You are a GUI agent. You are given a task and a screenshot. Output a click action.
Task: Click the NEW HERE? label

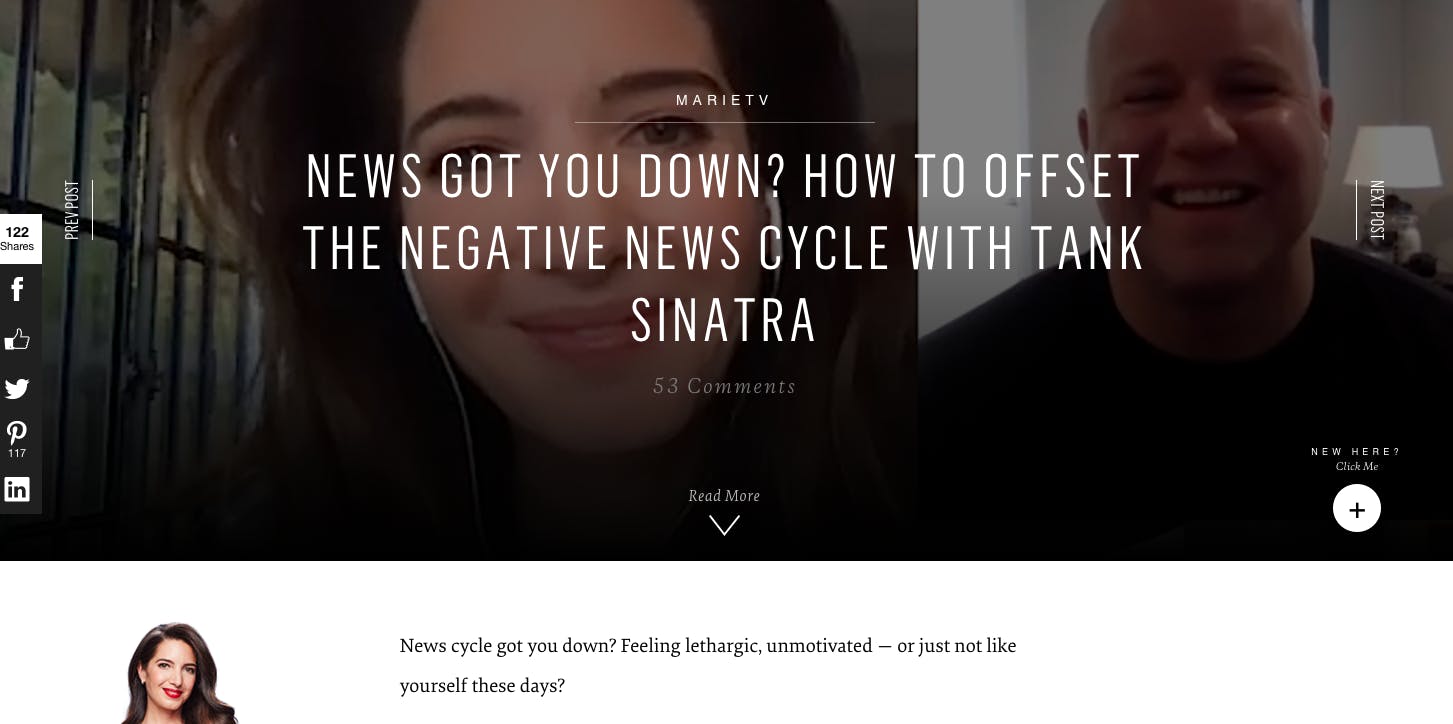1357,452
